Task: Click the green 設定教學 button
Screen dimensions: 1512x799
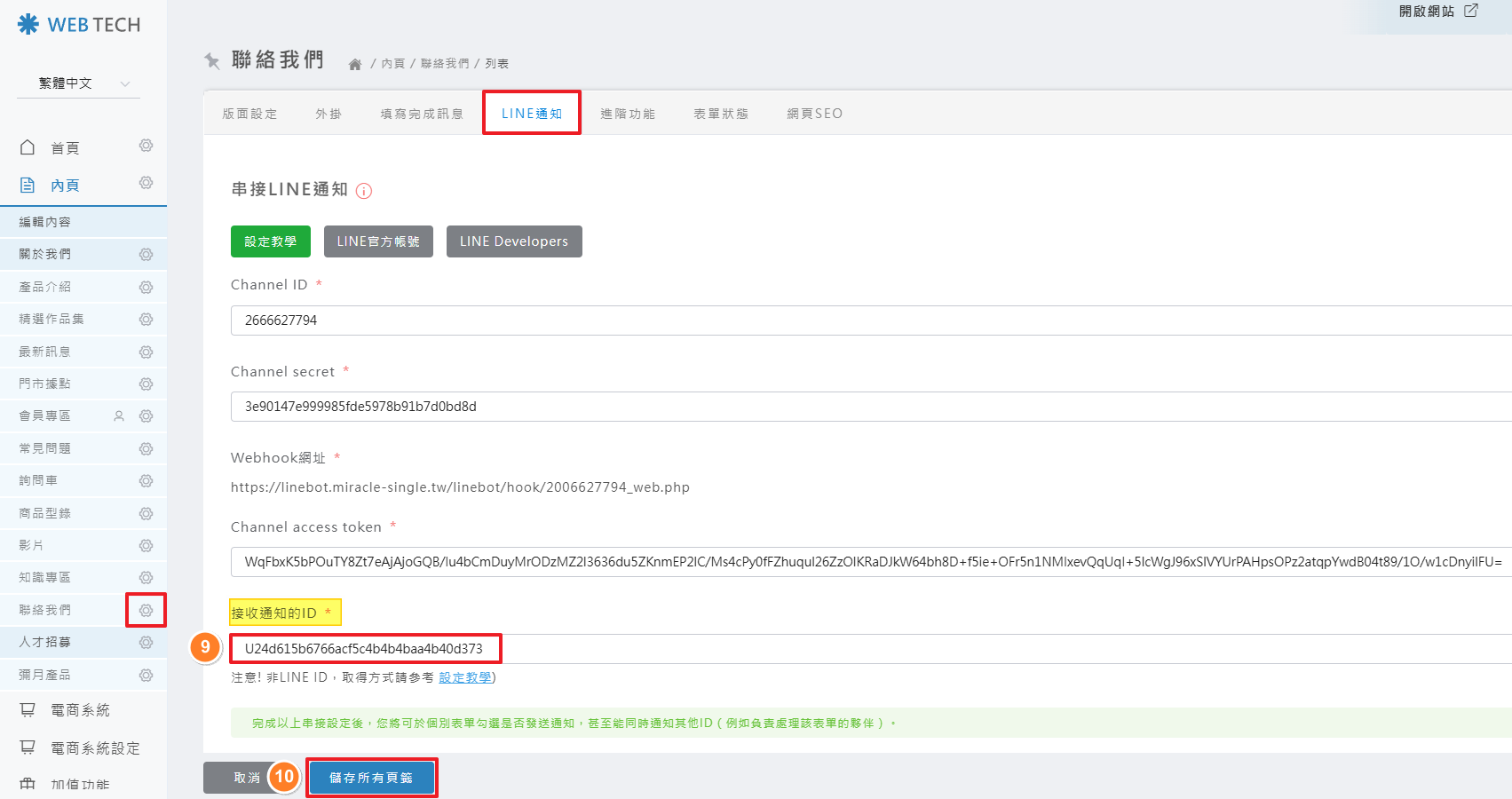Action: tap(270, 241)
